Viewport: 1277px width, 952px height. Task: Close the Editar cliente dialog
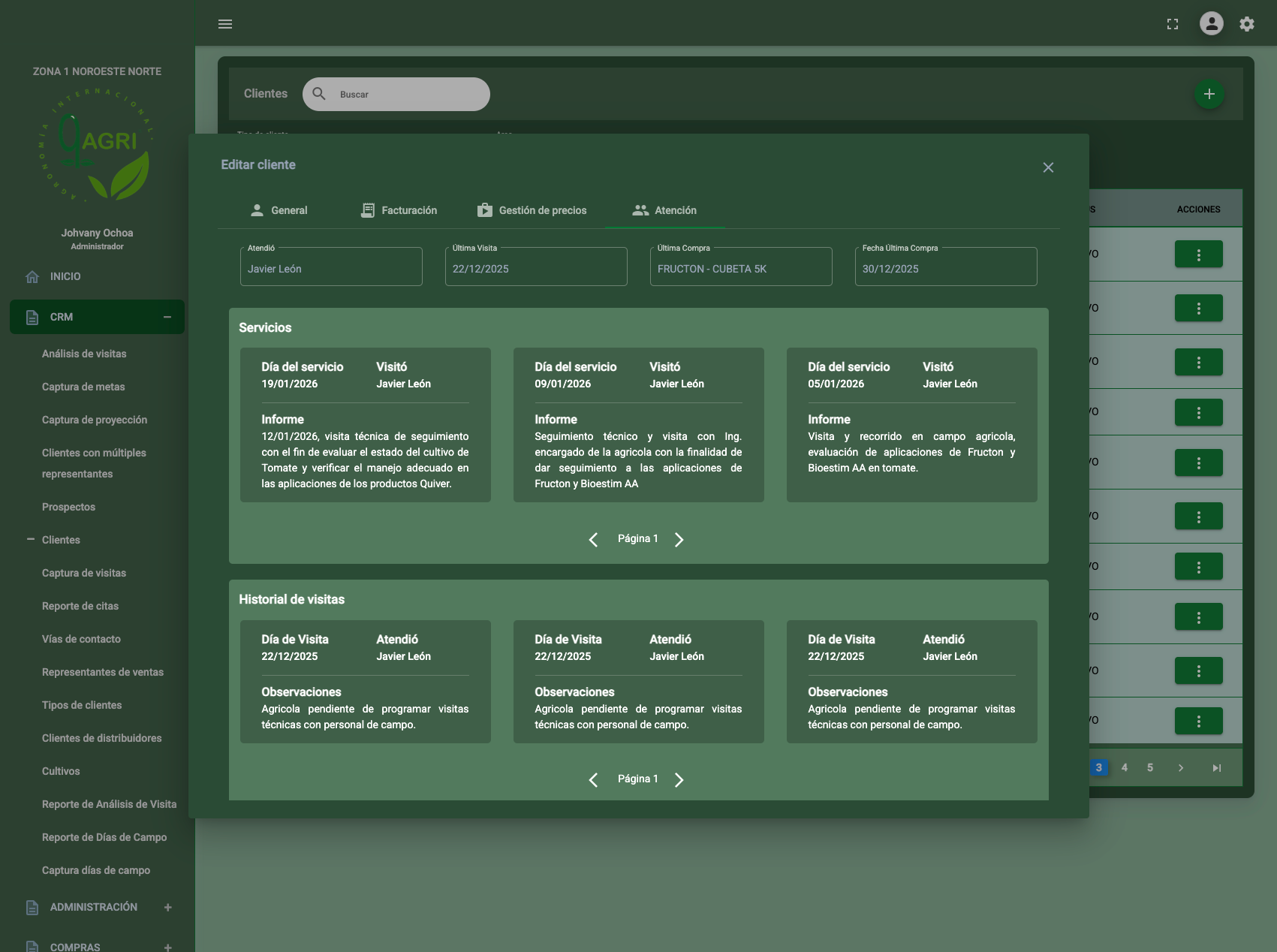pyautogui.click(x=1048, y=167)
